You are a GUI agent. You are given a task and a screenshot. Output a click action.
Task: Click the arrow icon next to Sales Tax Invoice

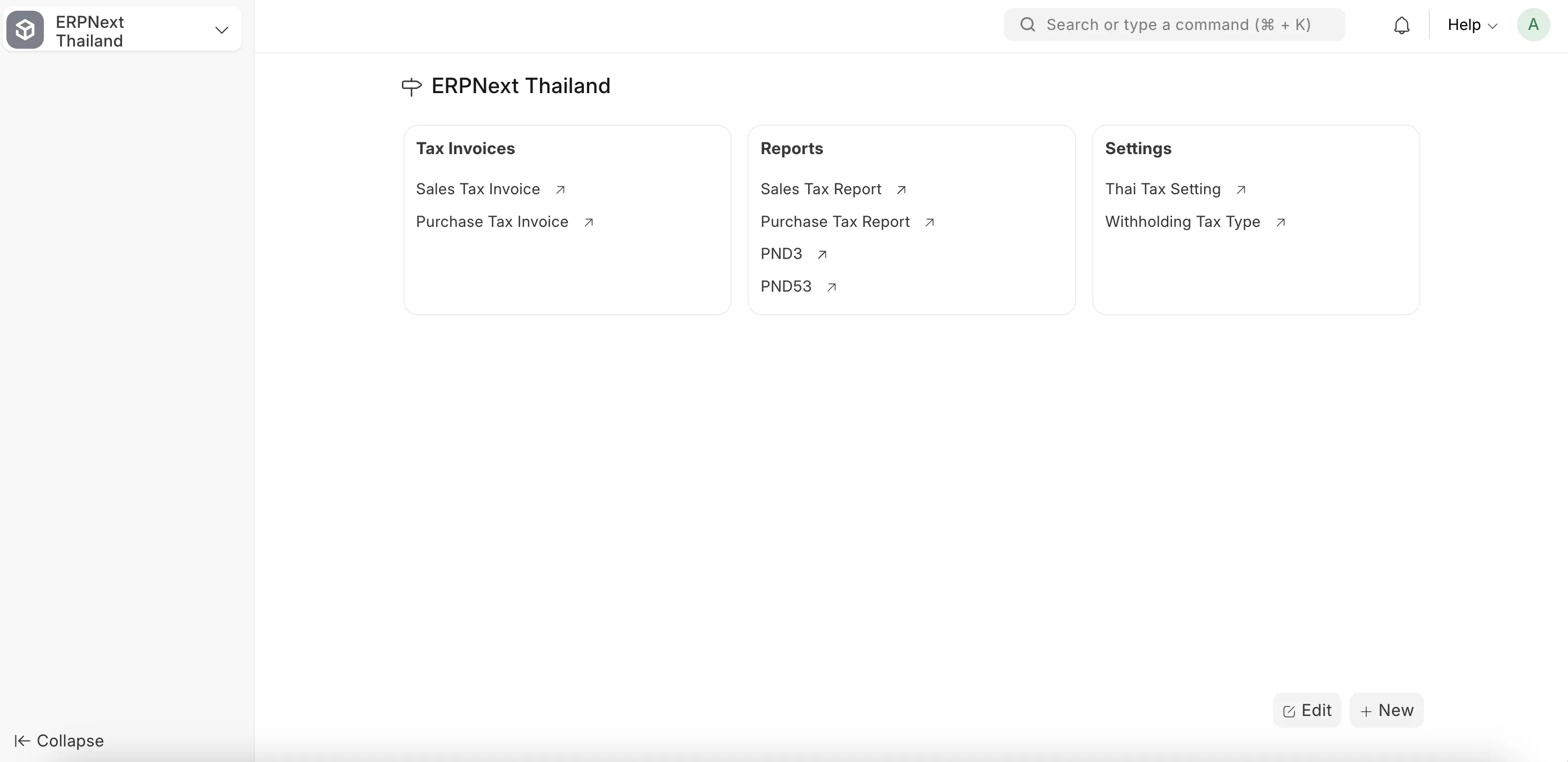coord(561,190)
